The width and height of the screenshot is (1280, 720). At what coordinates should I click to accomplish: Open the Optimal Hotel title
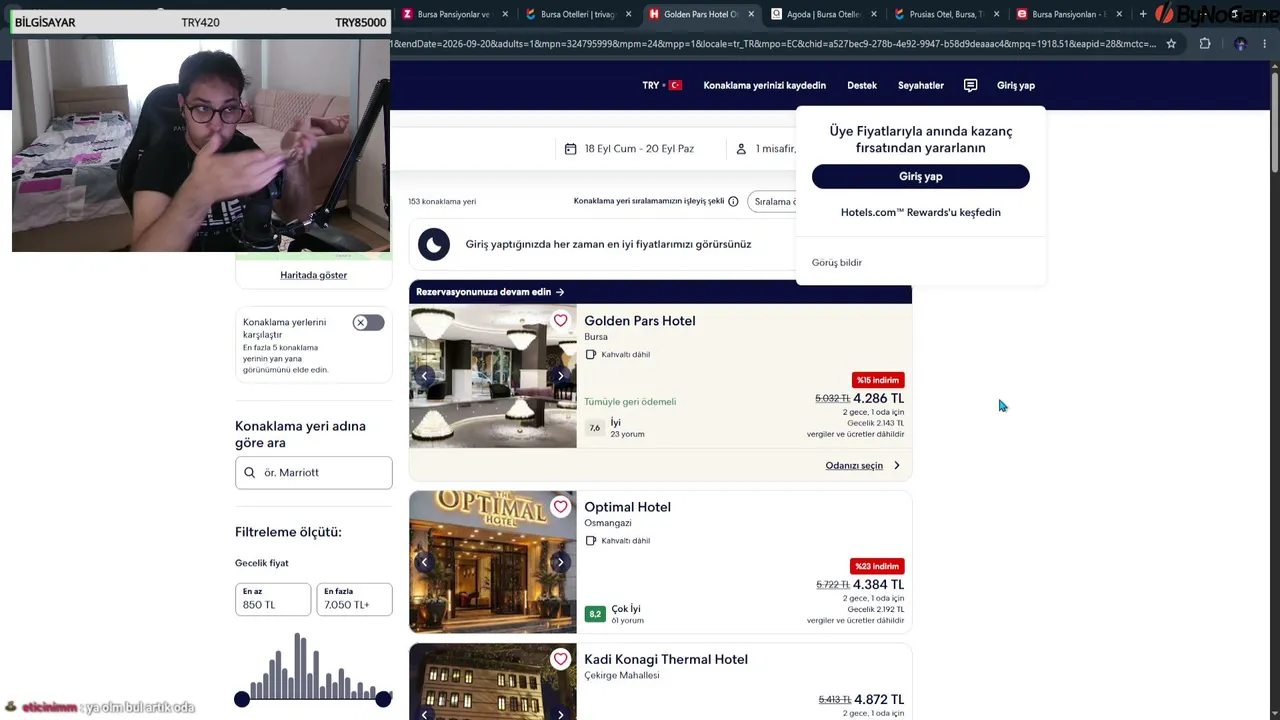[628, 507]
